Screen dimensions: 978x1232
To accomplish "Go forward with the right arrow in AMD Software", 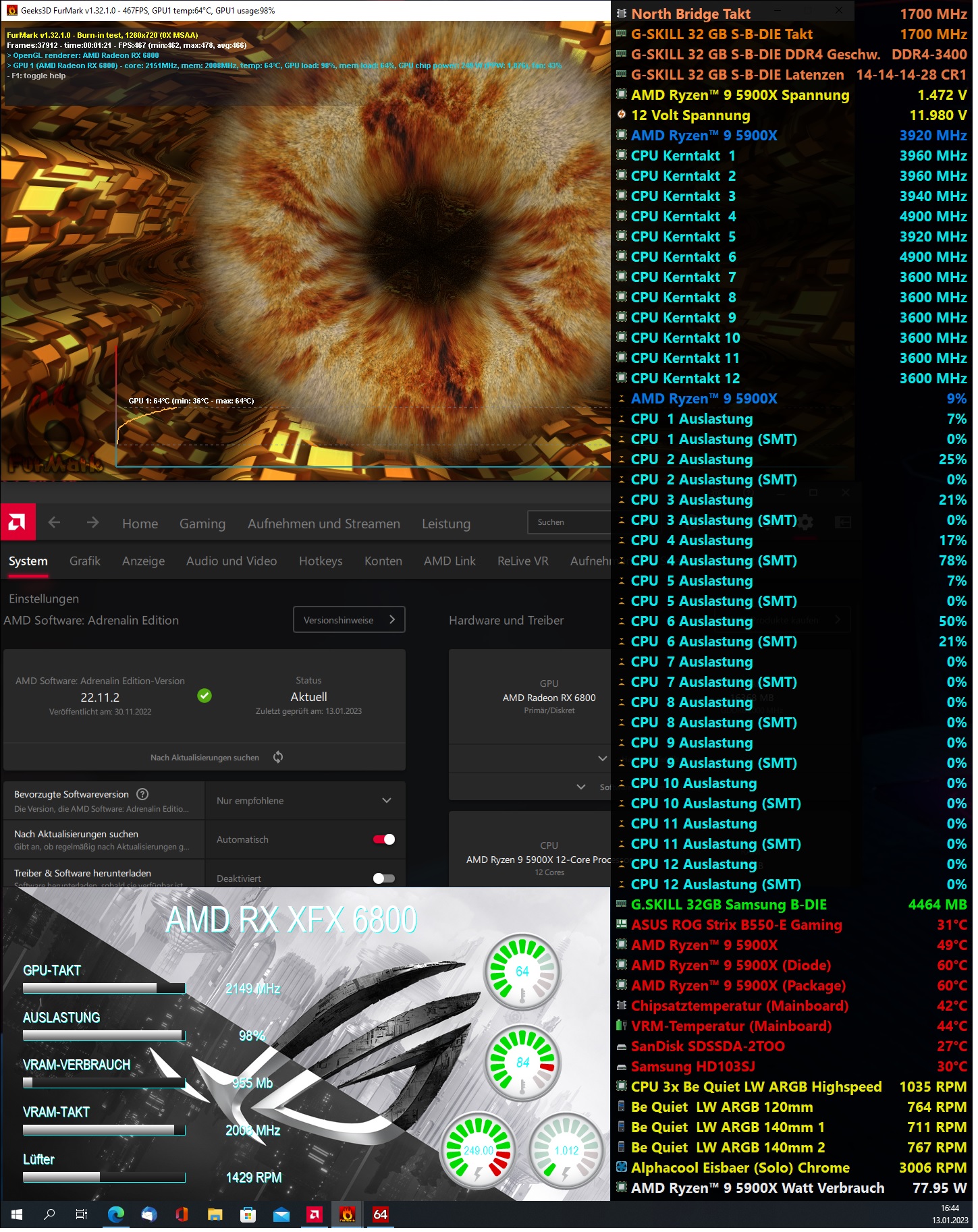I will (x=93, y=523).
